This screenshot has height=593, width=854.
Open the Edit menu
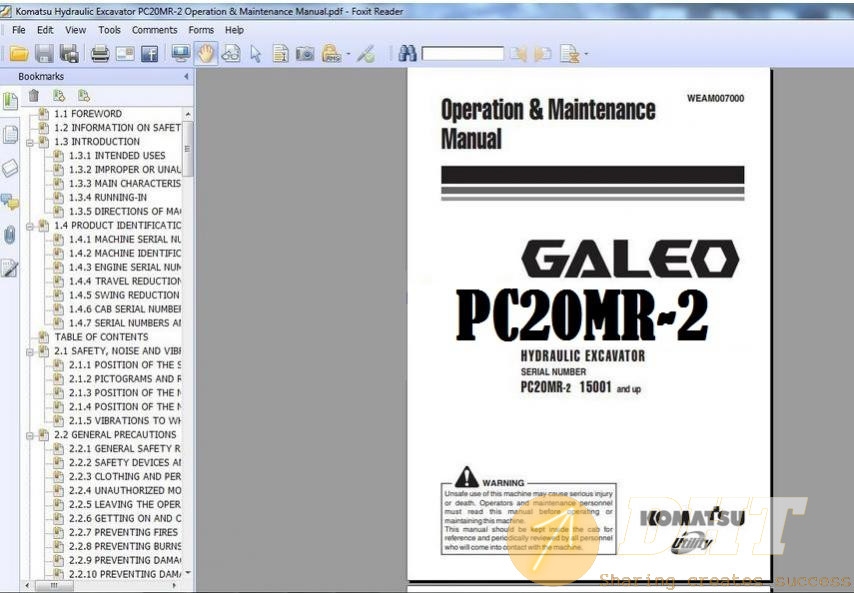point(45,30)
